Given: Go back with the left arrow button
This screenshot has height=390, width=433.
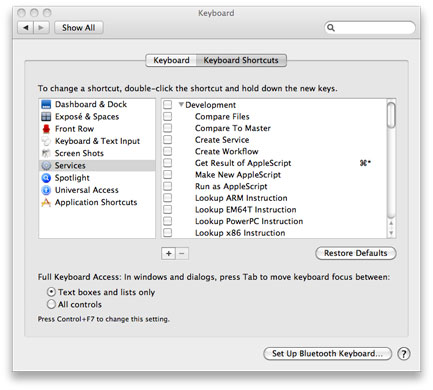Looking at the screenshot, I should point(26,28).
